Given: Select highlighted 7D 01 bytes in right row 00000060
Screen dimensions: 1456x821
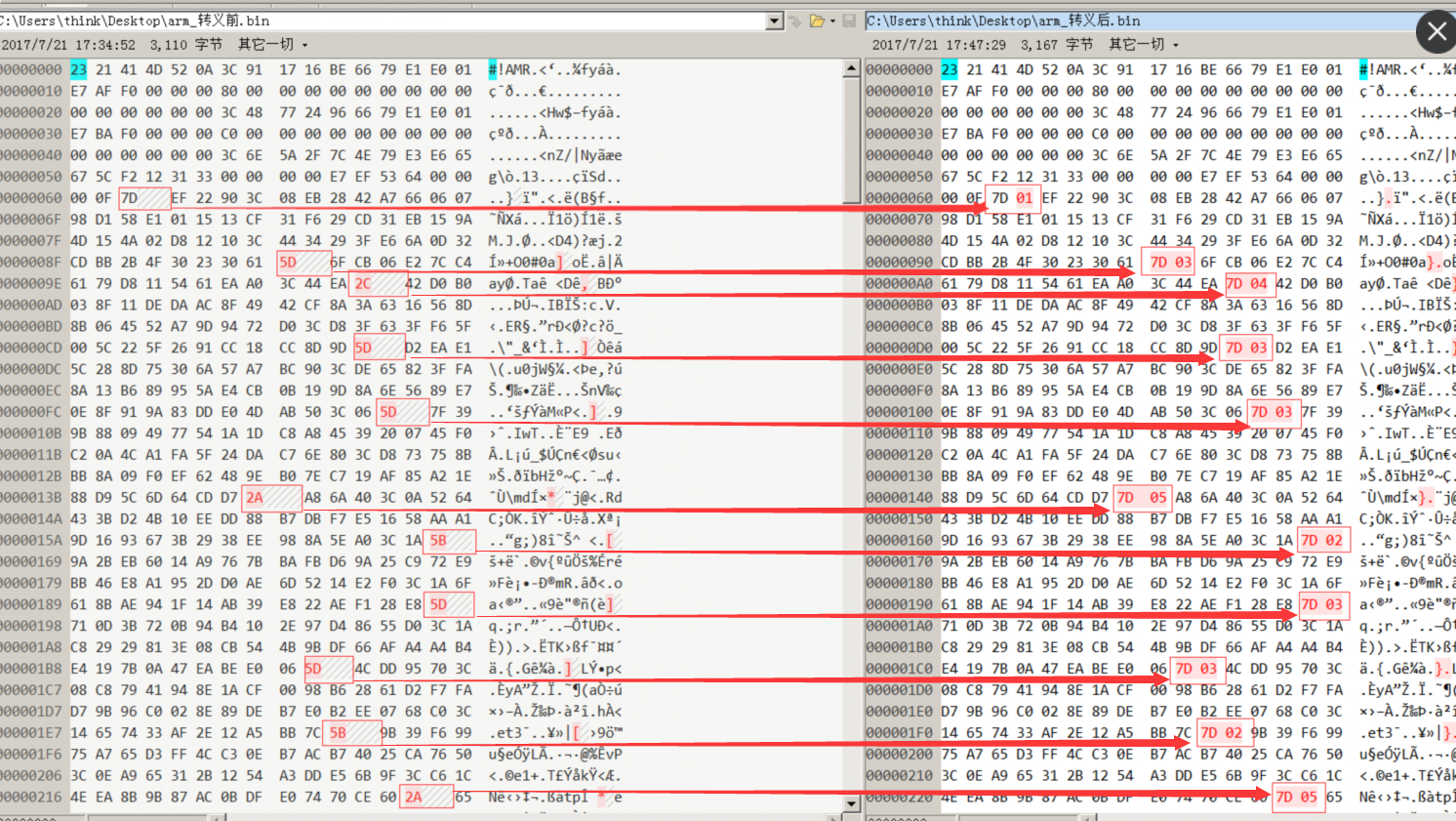Looking at the screenshot, I should click(1012, 198).
